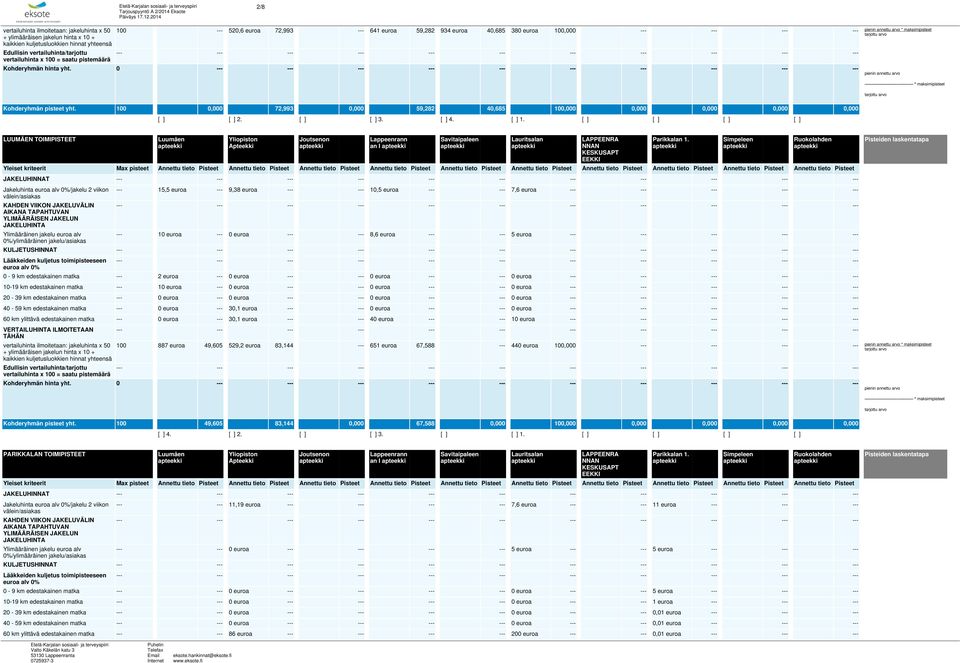Select the '15,5 euroa' cell
Screen dimensions: 960x663
click(x=172, y=190)
